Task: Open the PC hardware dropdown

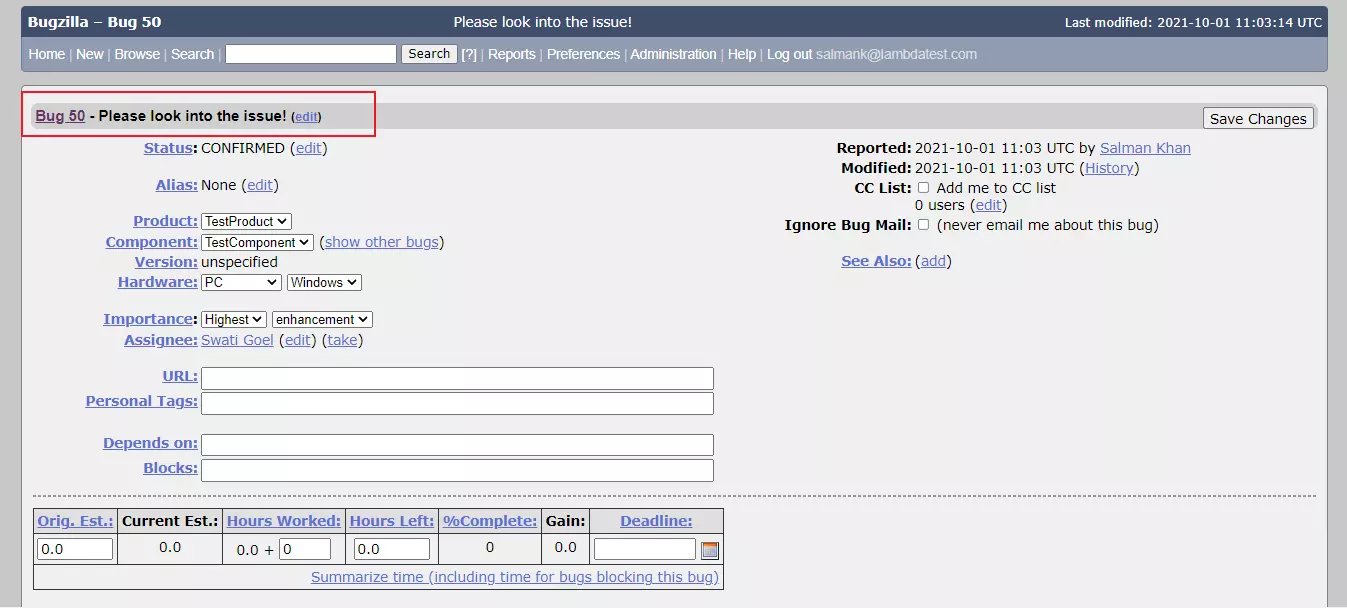Action: click(241, 283)
